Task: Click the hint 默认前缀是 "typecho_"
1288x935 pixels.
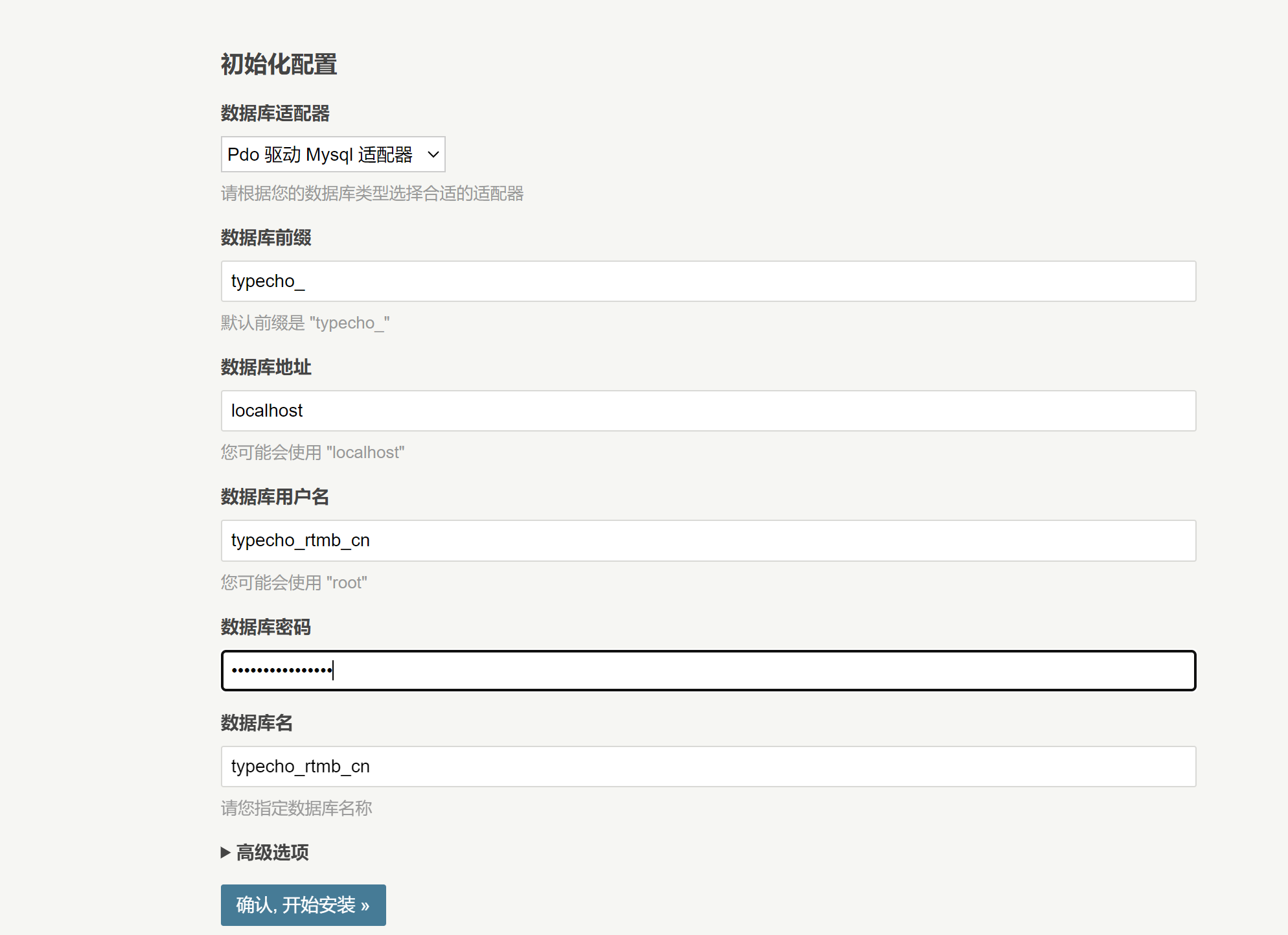Action: coord(305,323)
